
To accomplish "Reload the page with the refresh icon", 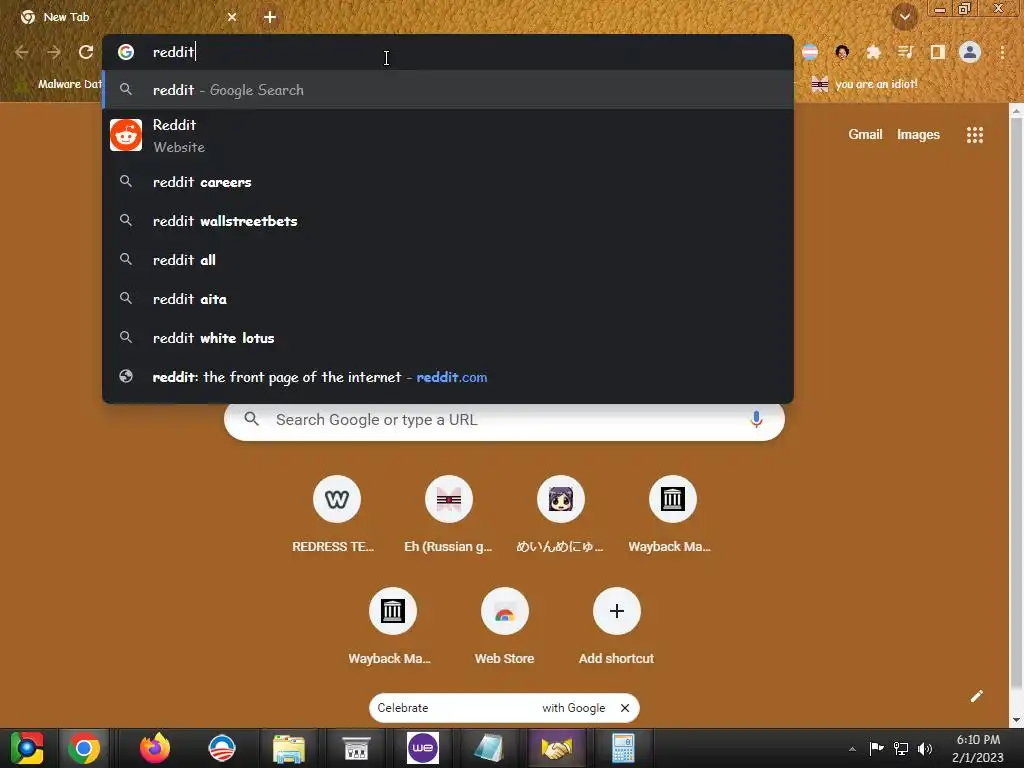I will click(x=86, y=52).
